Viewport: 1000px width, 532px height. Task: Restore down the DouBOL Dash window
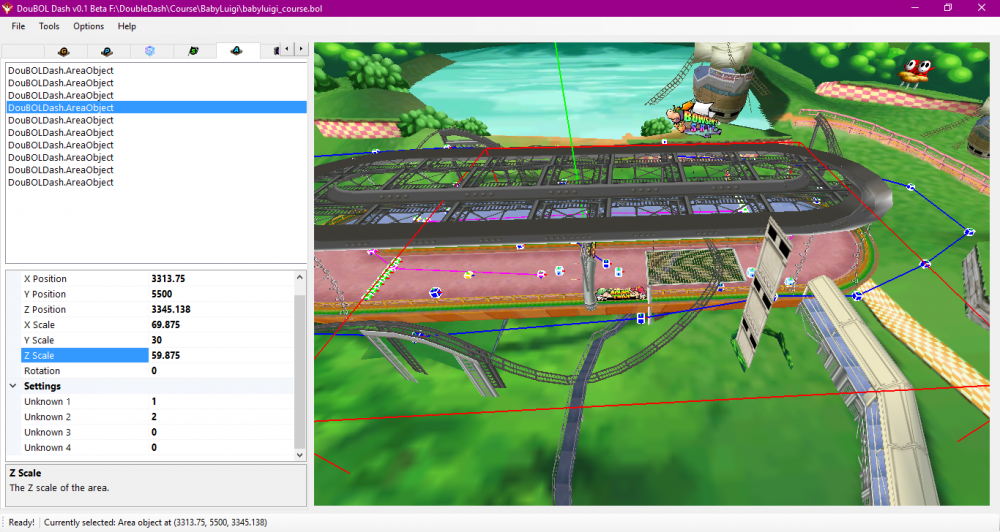[x=948, y=8]
